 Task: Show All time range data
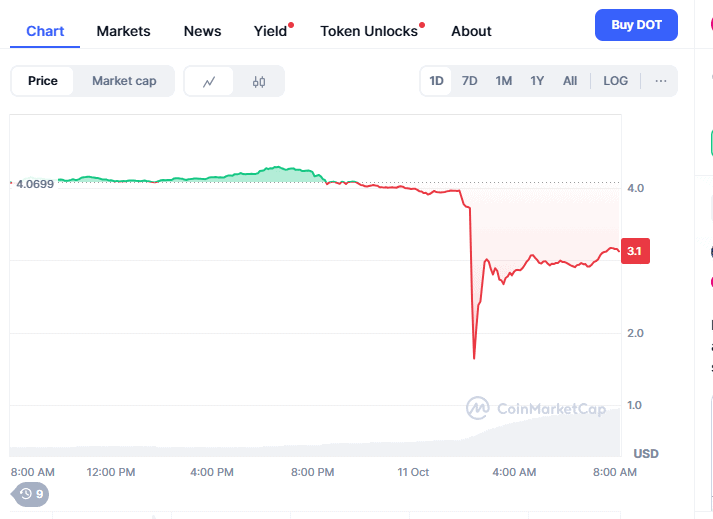point(570,81)
